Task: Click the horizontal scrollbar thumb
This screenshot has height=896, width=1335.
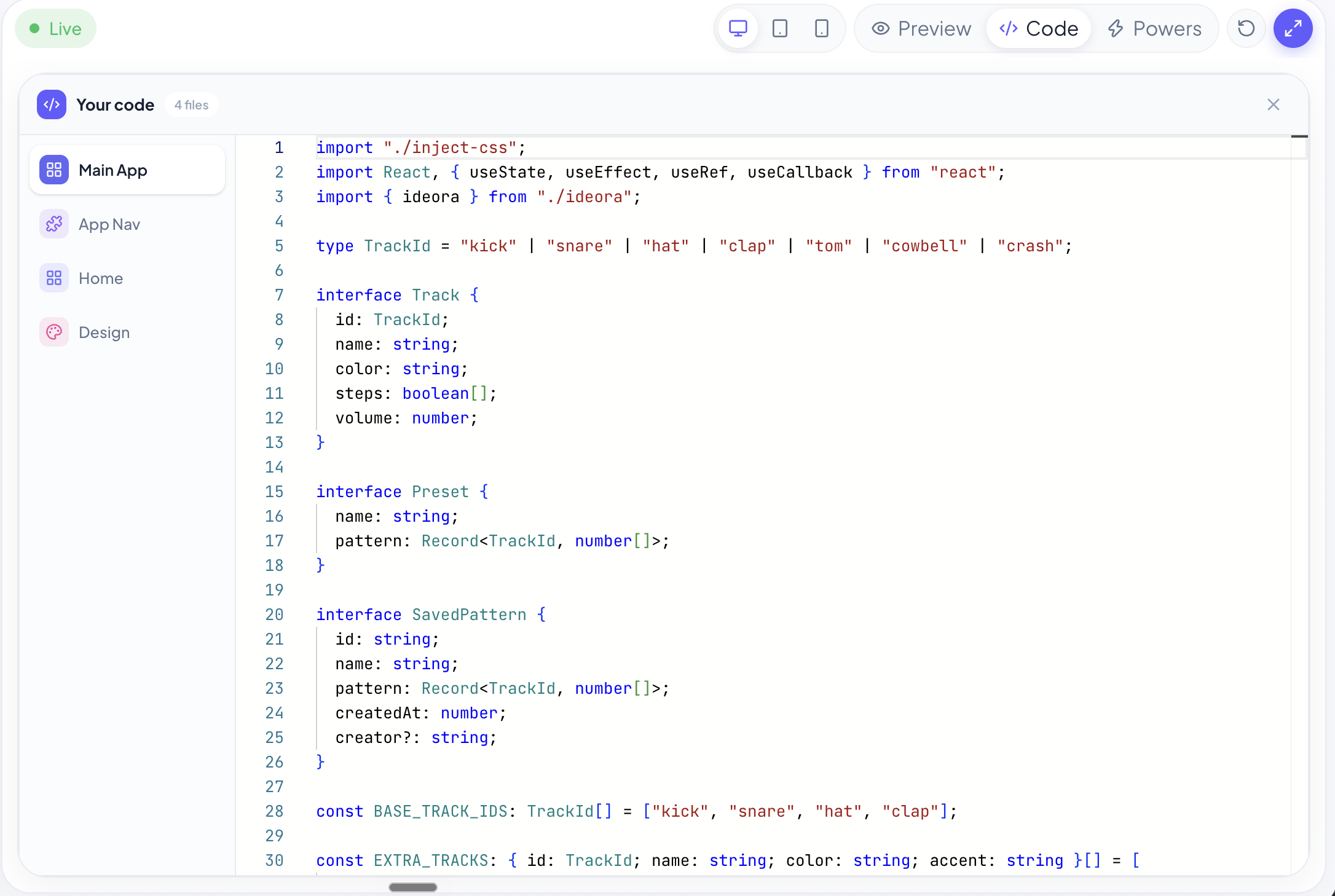Action: 413,887
